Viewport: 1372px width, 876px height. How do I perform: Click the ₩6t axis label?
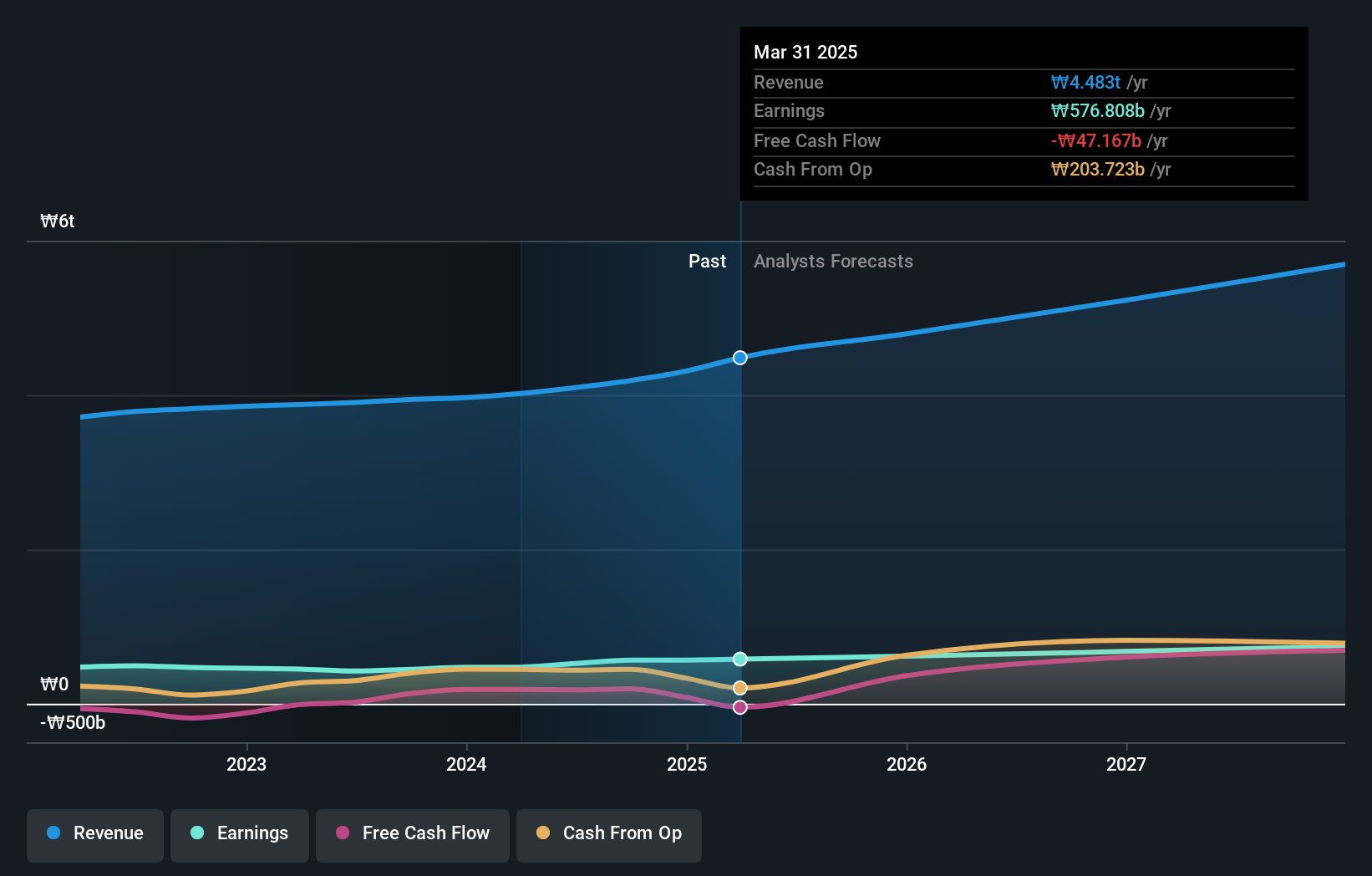[x=57, y=221]
